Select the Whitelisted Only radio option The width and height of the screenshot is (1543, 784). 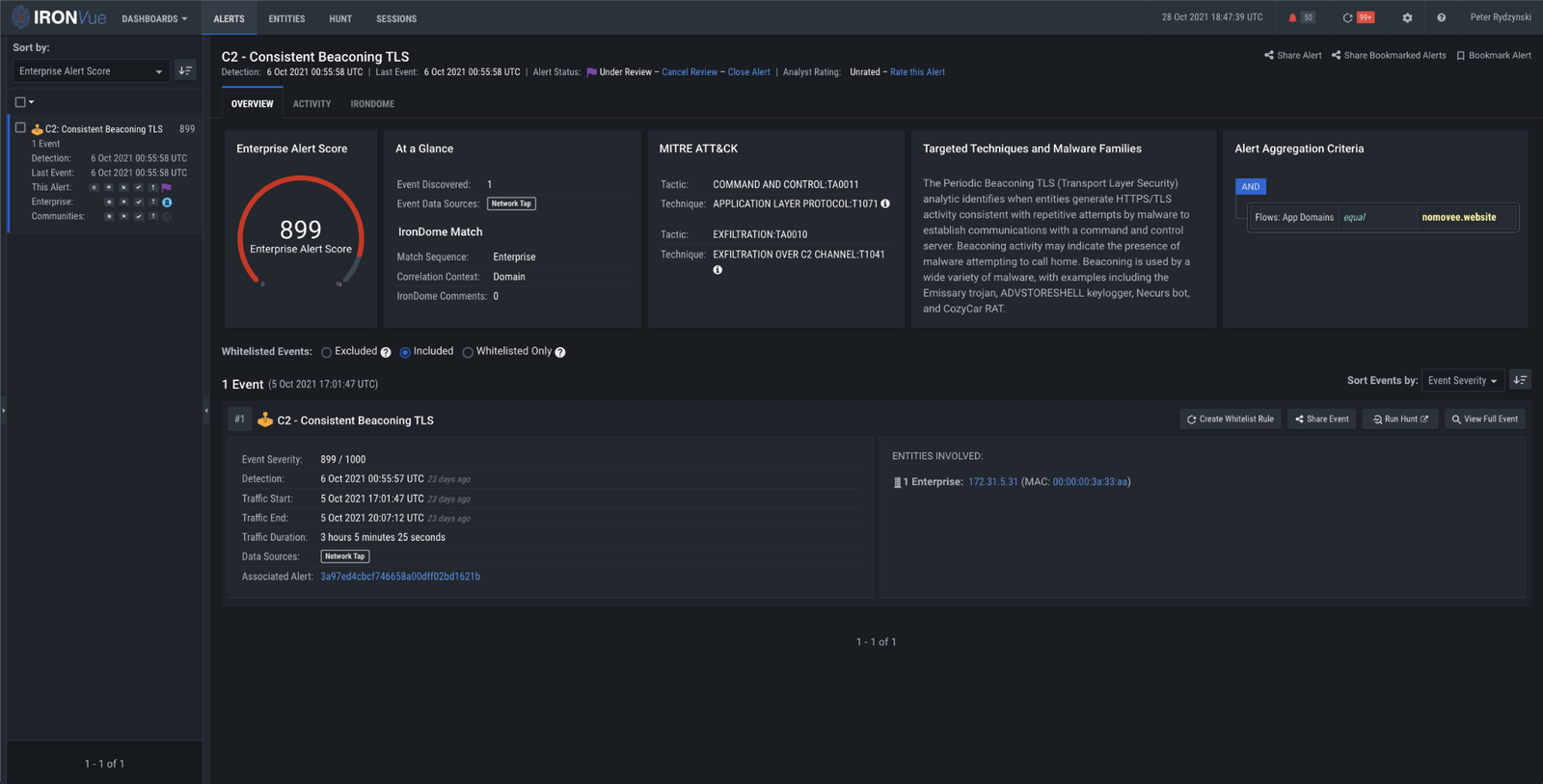[468, 352]
